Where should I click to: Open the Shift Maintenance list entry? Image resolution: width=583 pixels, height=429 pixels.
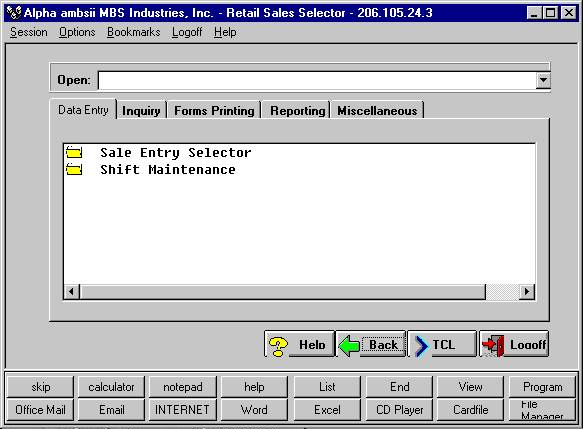[168, 170]
